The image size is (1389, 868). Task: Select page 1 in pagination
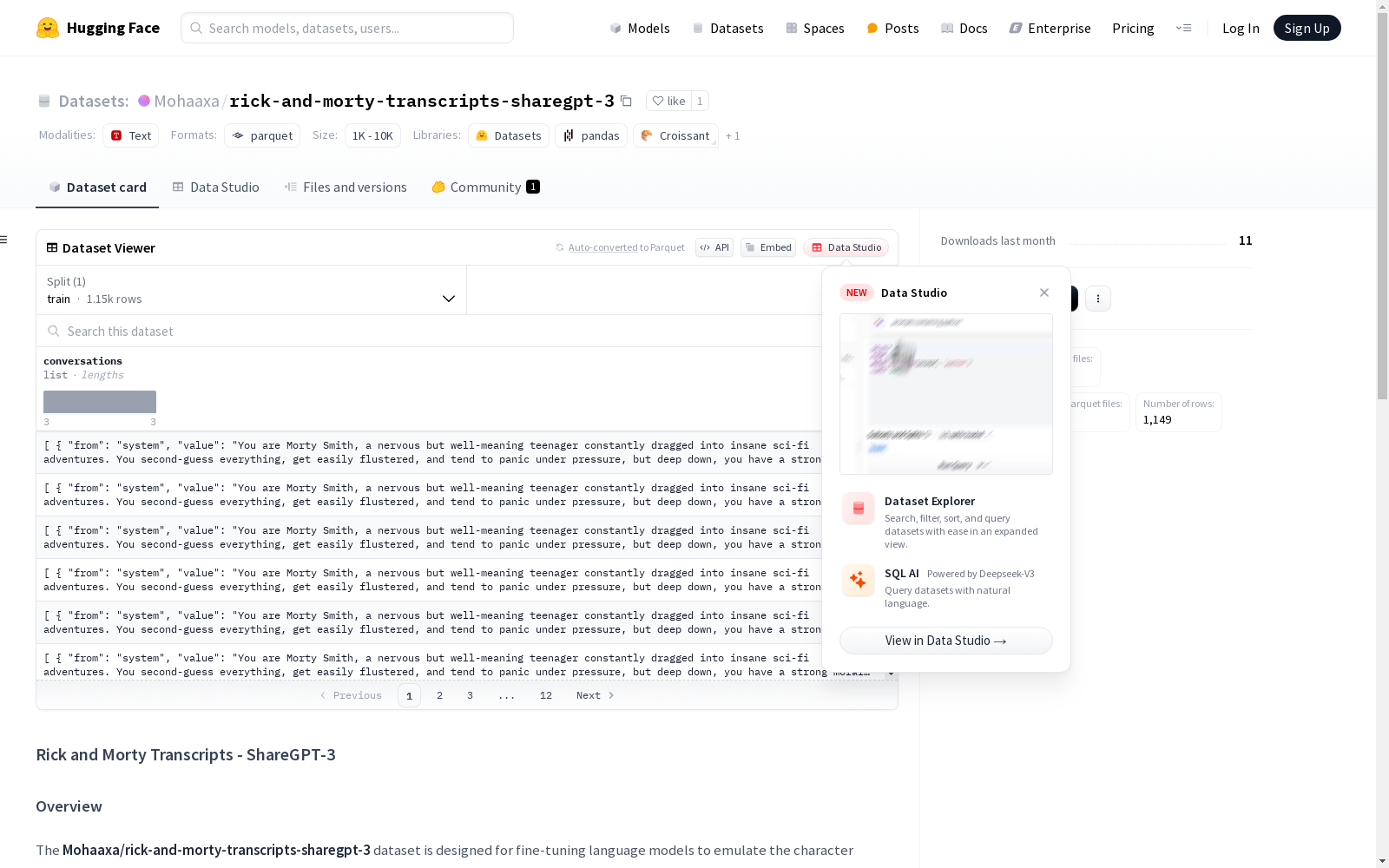(410, 695)
